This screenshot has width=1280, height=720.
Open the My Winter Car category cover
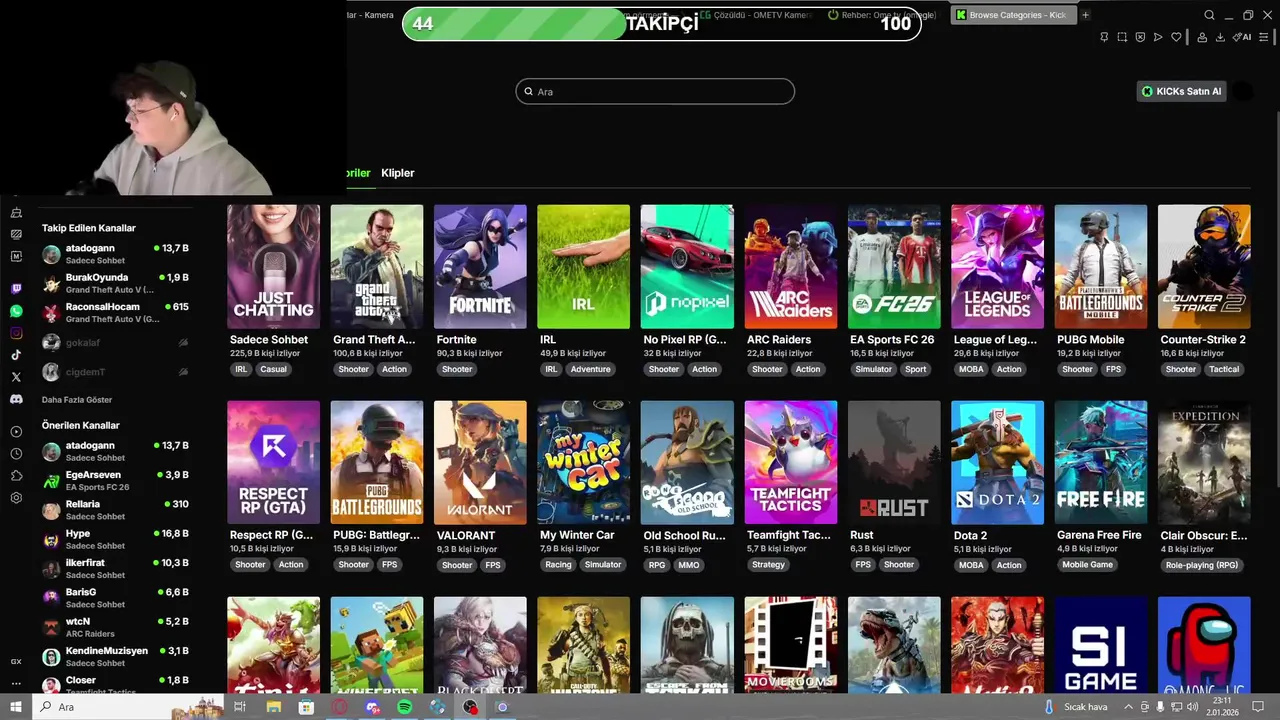(x=583, y=463)
